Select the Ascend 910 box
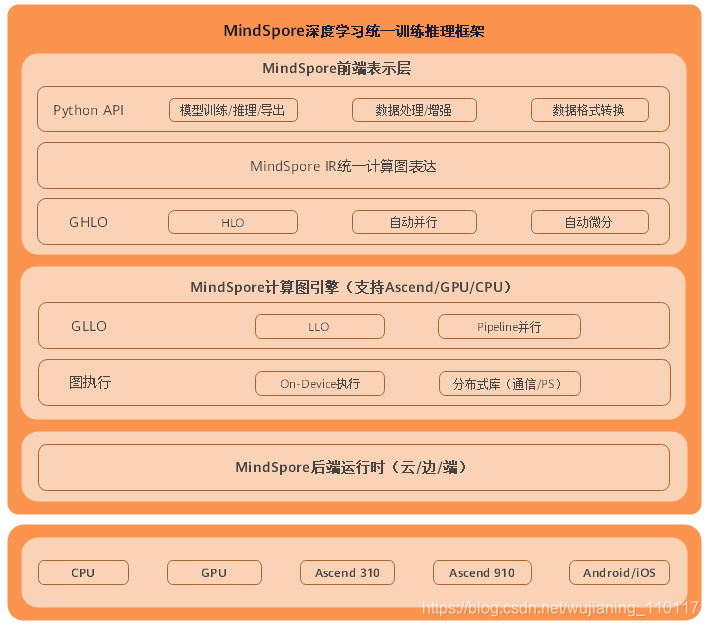Screen dimensions: 709x627 [482, 572]
